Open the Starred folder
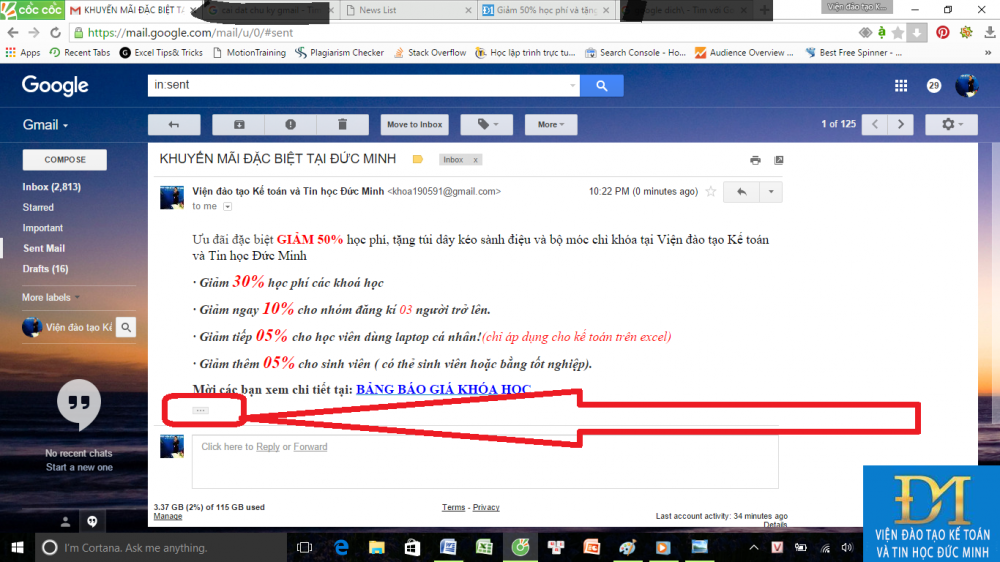The width and height of the screenshot is (1000, 562). coord(38,207)
